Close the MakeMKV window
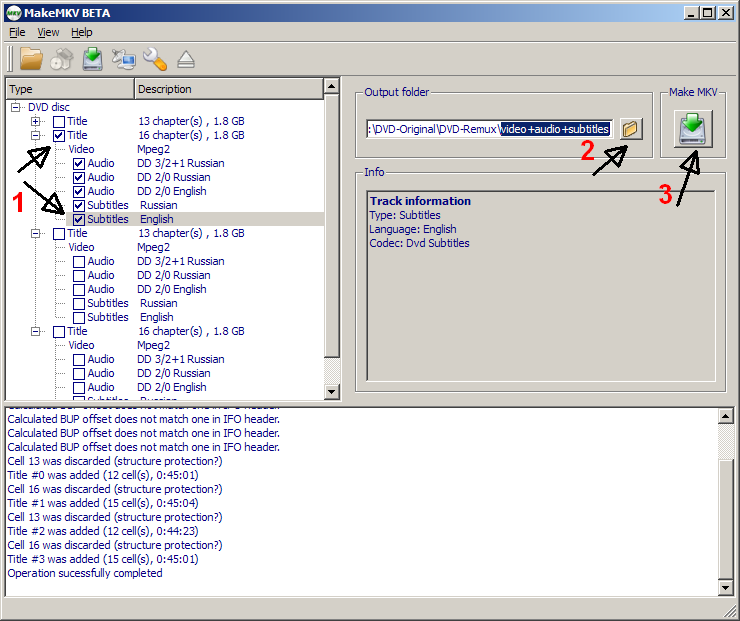This screenshot has width=740, height=621. pyautogui.click(x=726, y=13)
